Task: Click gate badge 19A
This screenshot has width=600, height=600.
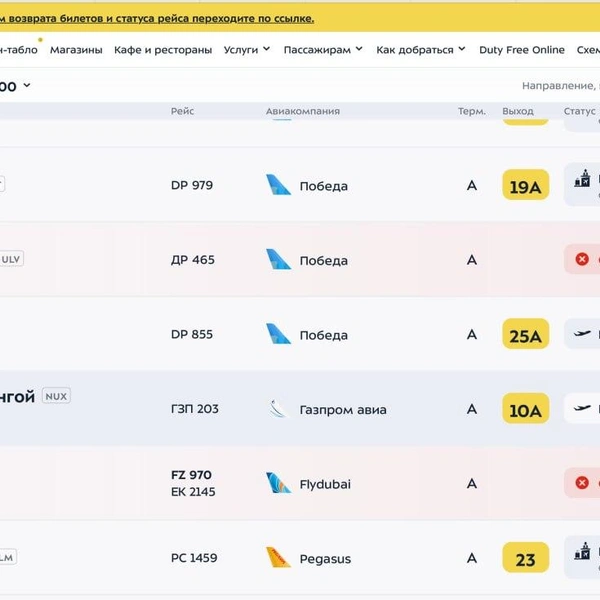Action: point(525,185)
